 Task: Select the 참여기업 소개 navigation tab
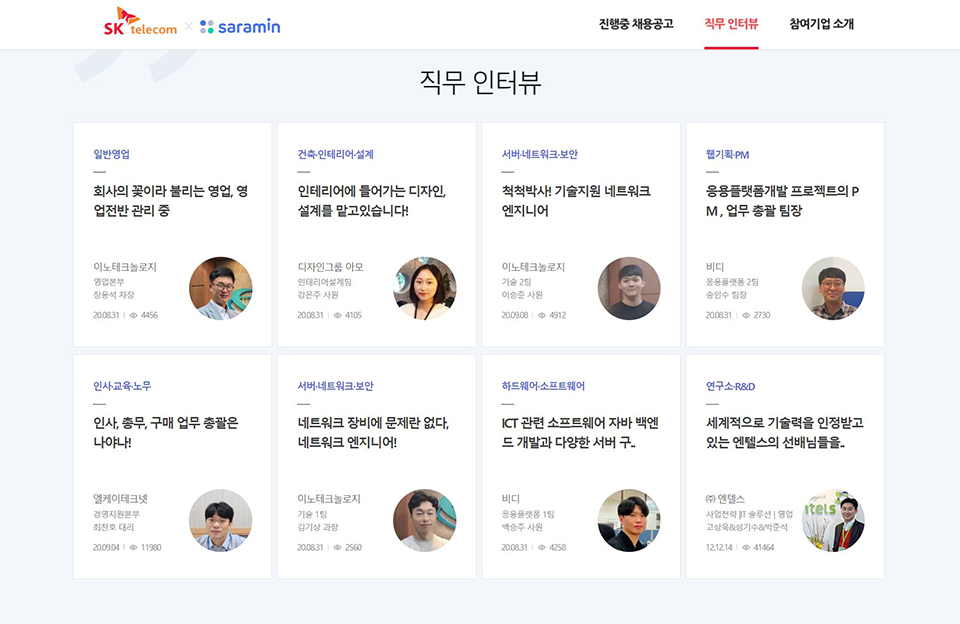pyautogui.click(x=823, y=25)
